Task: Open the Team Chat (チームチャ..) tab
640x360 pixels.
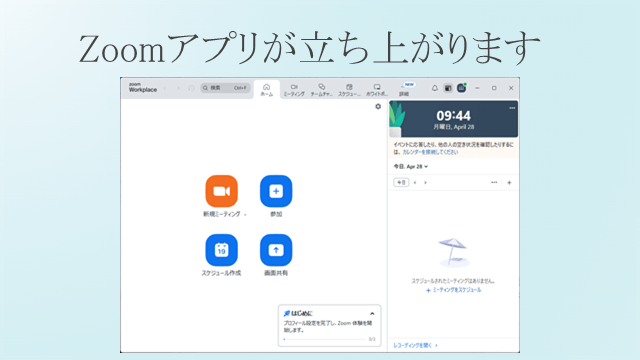Action: click(322, 90)
